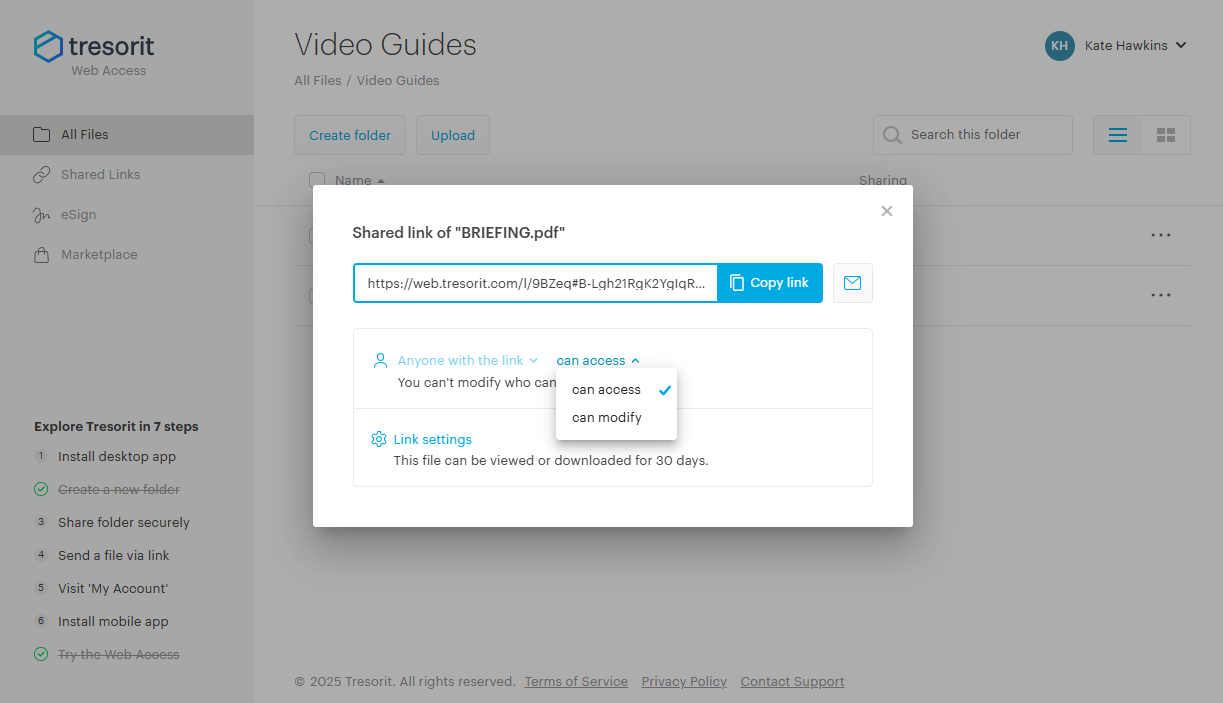Viewport: 1223px width, 703px height.
Task: Open the Privacy Policy link
Action: coord(684,681)
